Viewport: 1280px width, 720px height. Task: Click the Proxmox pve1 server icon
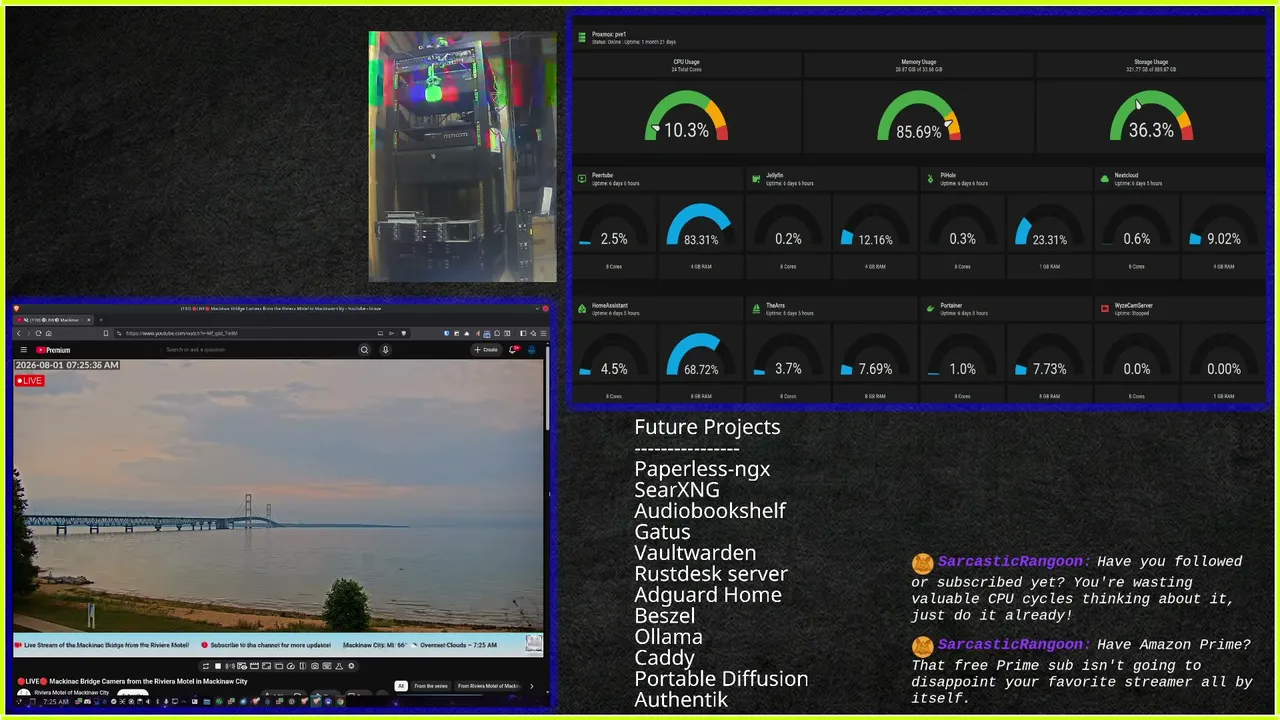[581, 37]
